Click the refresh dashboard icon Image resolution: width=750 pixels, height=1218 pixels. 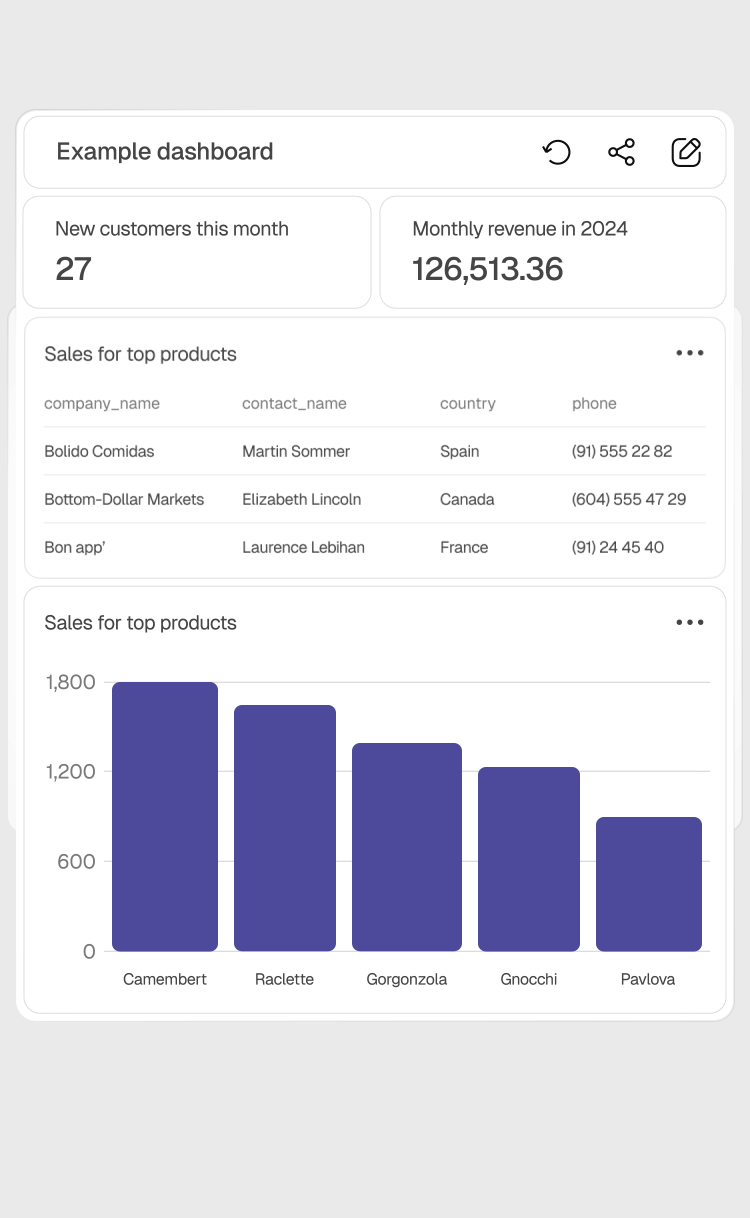pyautogui.click(x=557, y=152)
